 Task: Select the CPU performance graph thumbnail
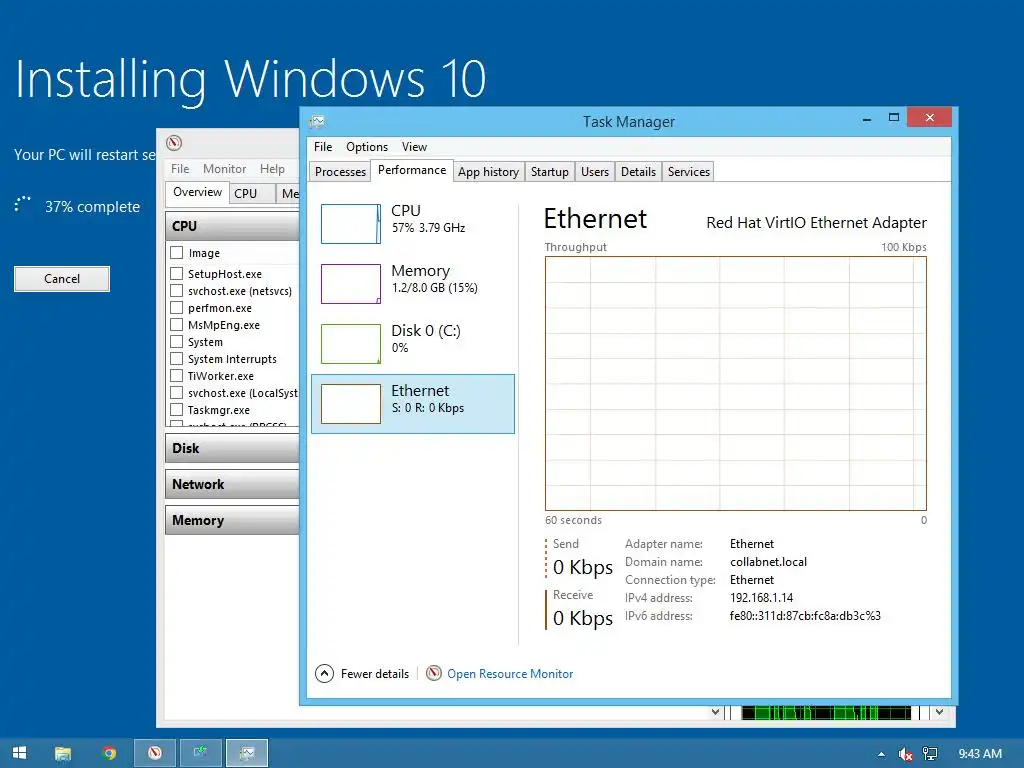351,223
